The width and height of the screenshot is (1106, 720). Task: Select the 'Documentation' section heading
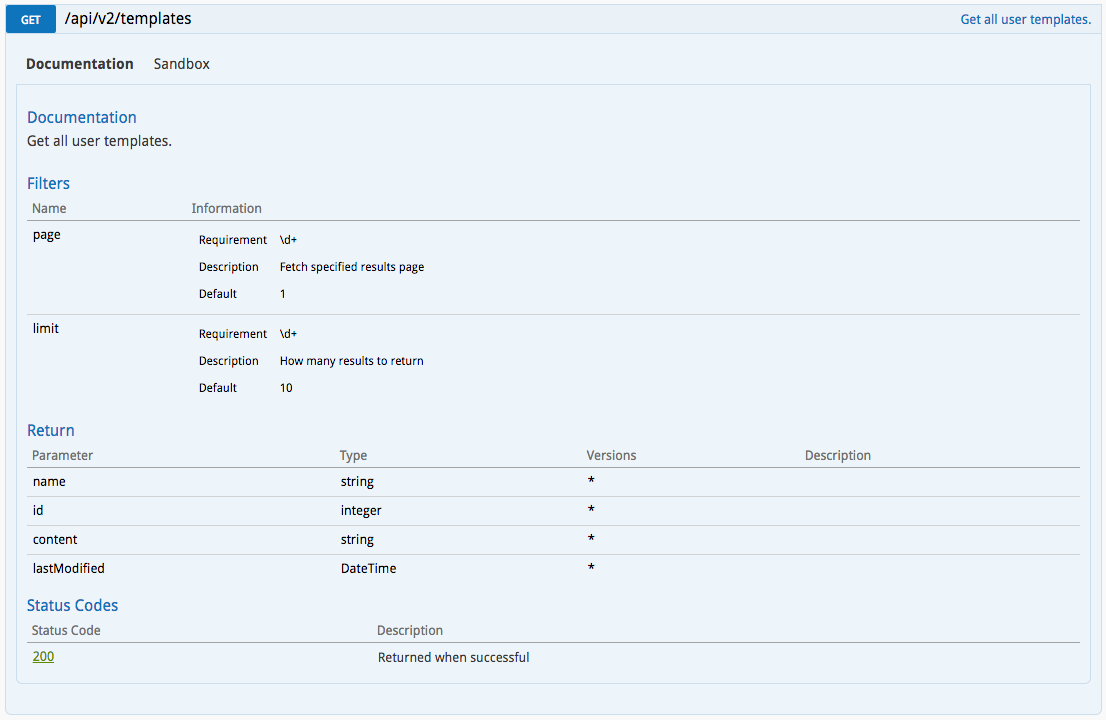pyautogui.click(x=82, y=117)
